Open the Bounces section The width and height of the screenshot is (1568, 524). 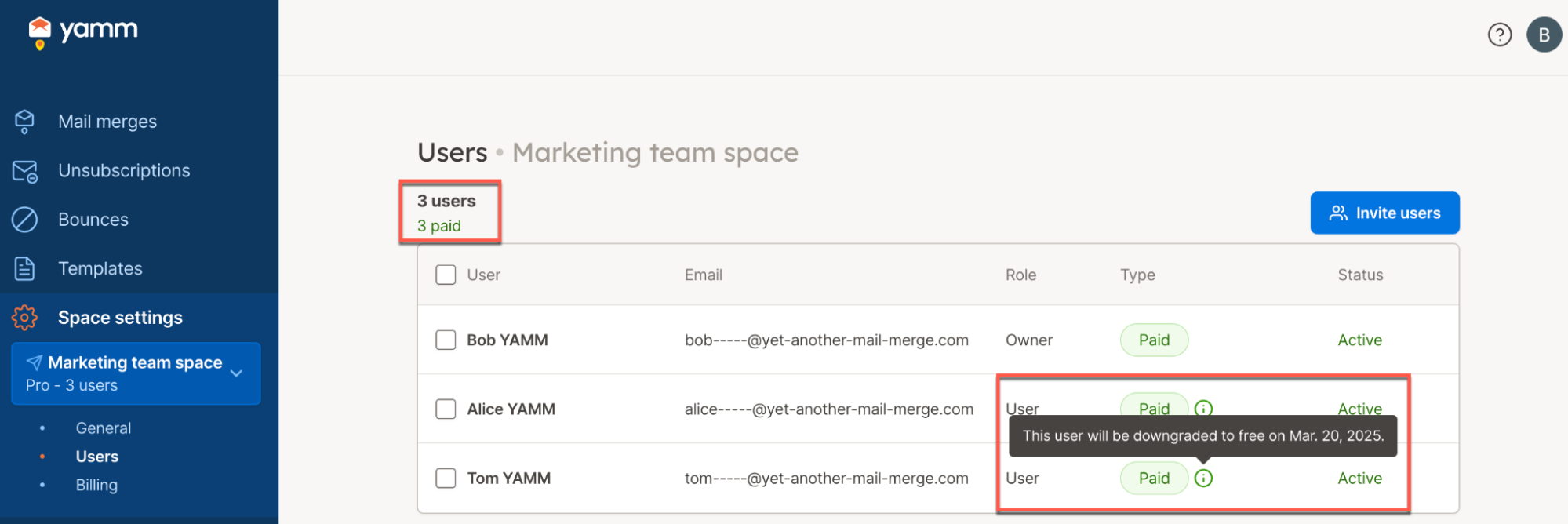[93, 220]
